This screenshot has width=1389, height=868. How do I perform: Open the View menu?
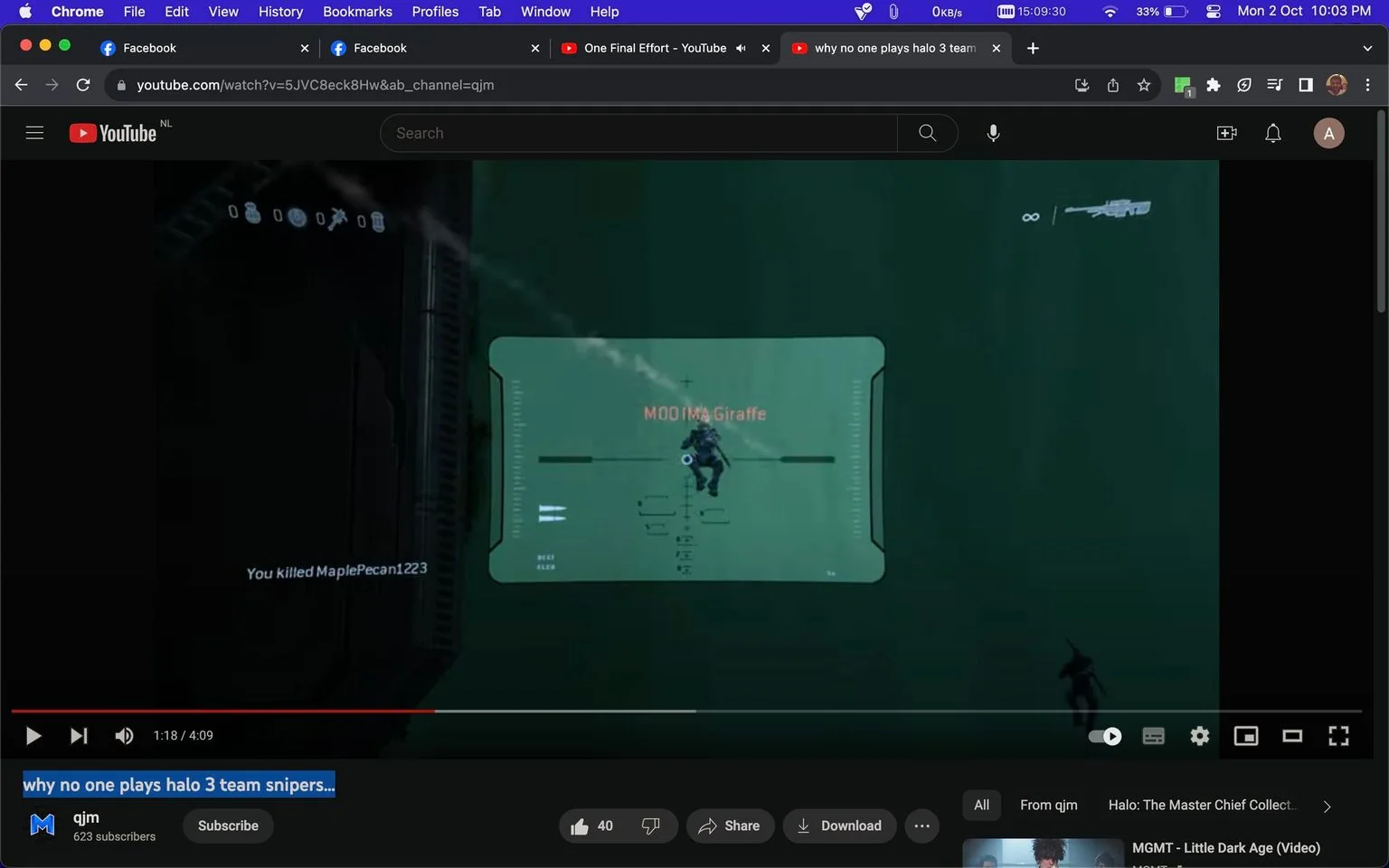coord(223,12)
